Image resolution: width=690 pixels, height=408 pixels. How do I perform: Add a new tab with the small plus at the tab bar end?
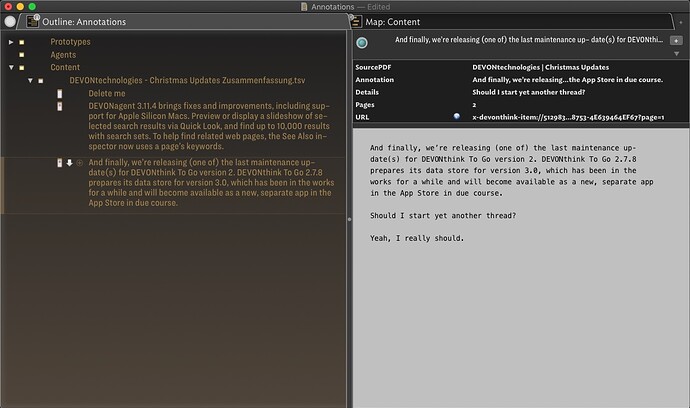pyautogui.click(x=681, y=22)
